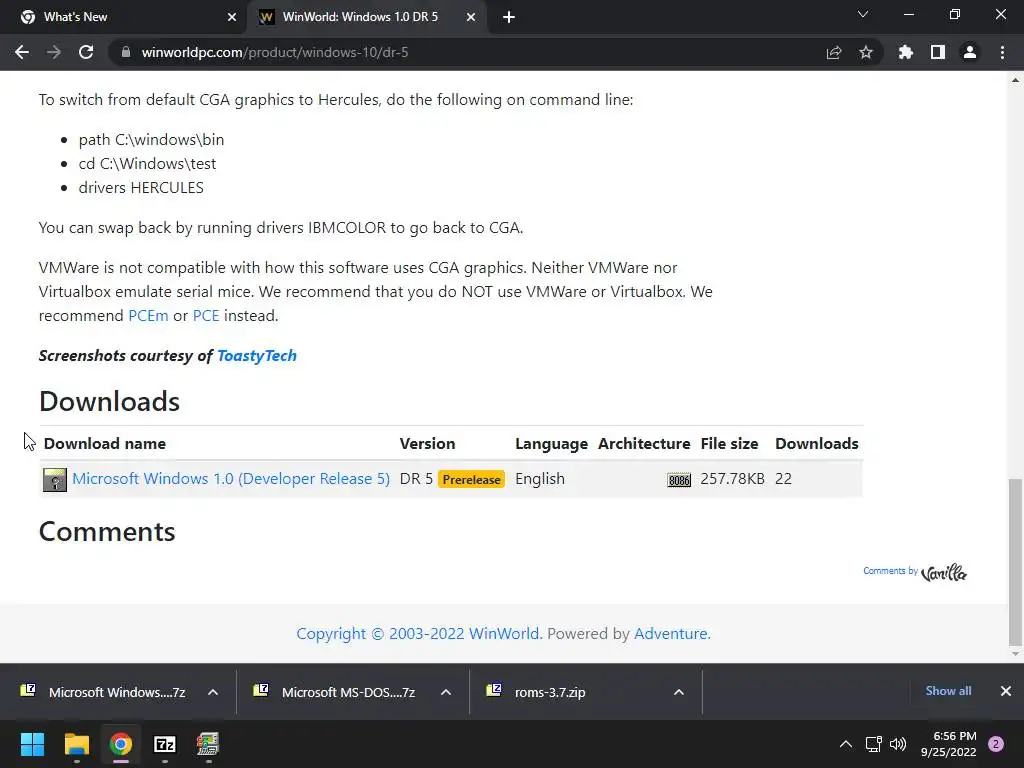Show hidden system tray icons
The width and height of the screenshot is (1024, 768).
846,744
